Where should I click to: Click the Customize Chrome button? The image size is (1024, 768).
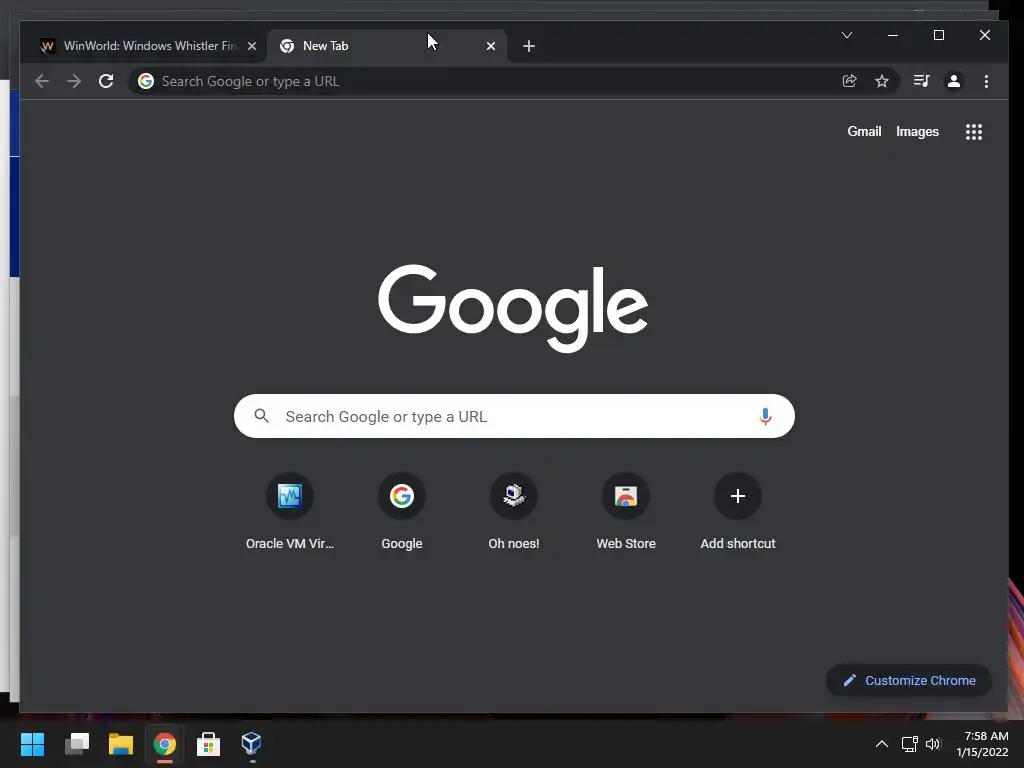pyautogui.click(x=909, y=680)
